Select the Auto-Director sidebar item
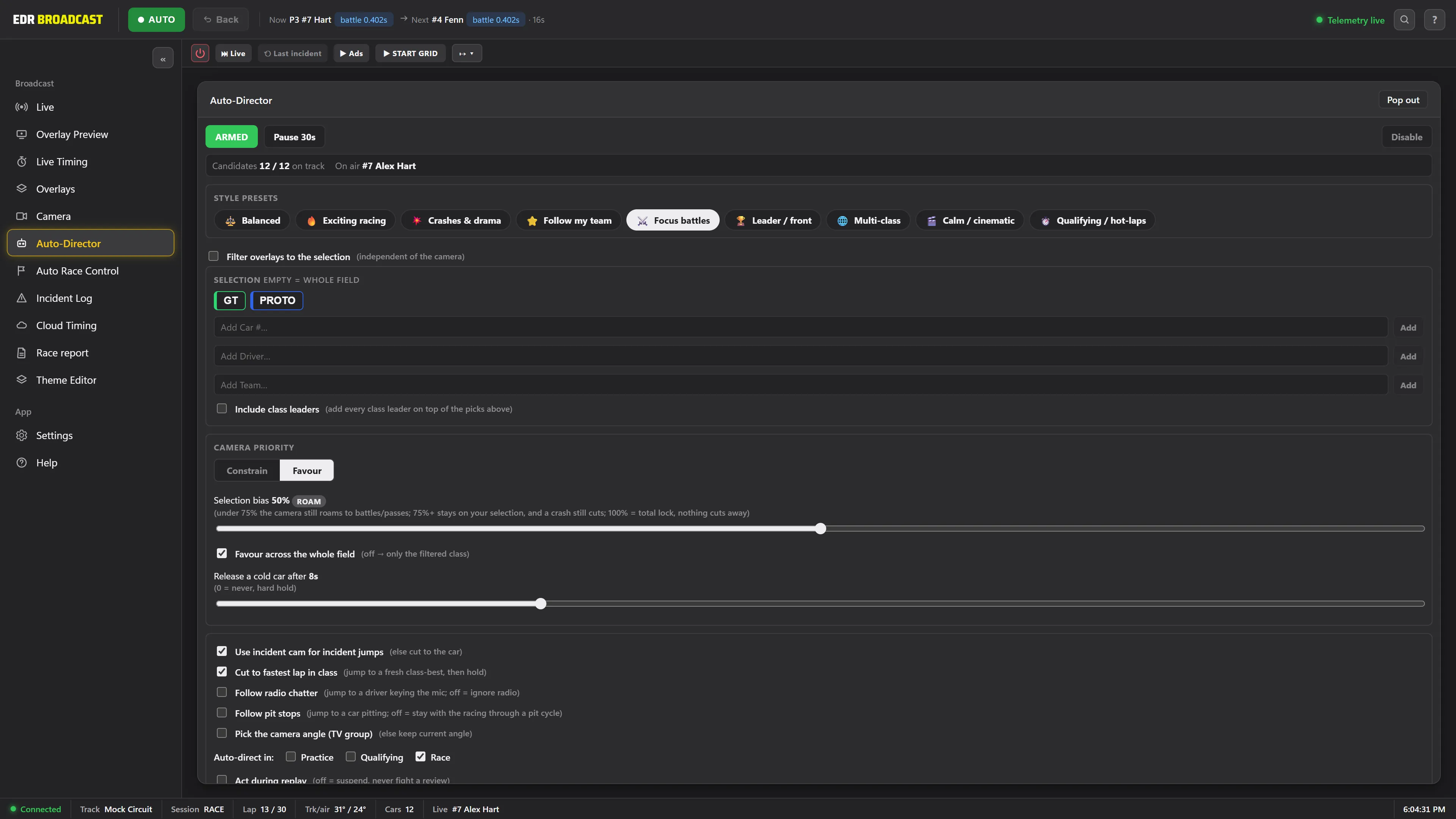1456x819 pixels. point(91,243)
